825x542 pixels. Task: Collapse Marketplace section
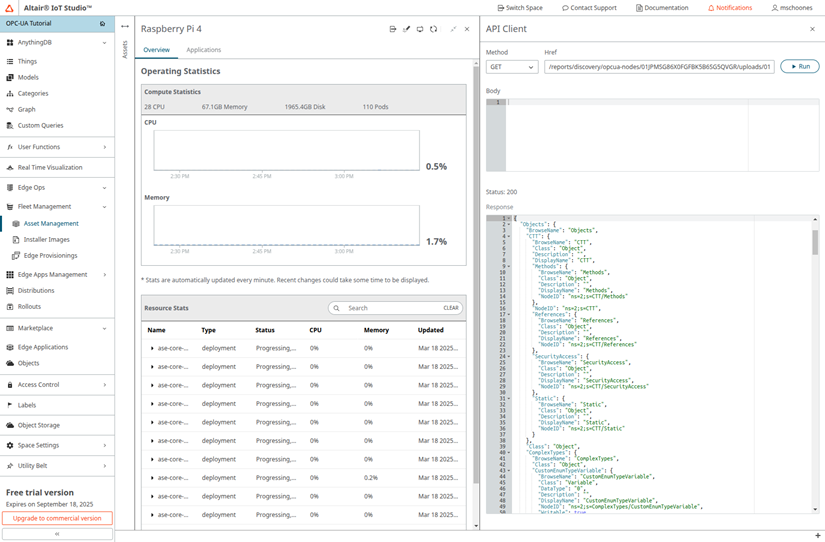click(105, 328)
